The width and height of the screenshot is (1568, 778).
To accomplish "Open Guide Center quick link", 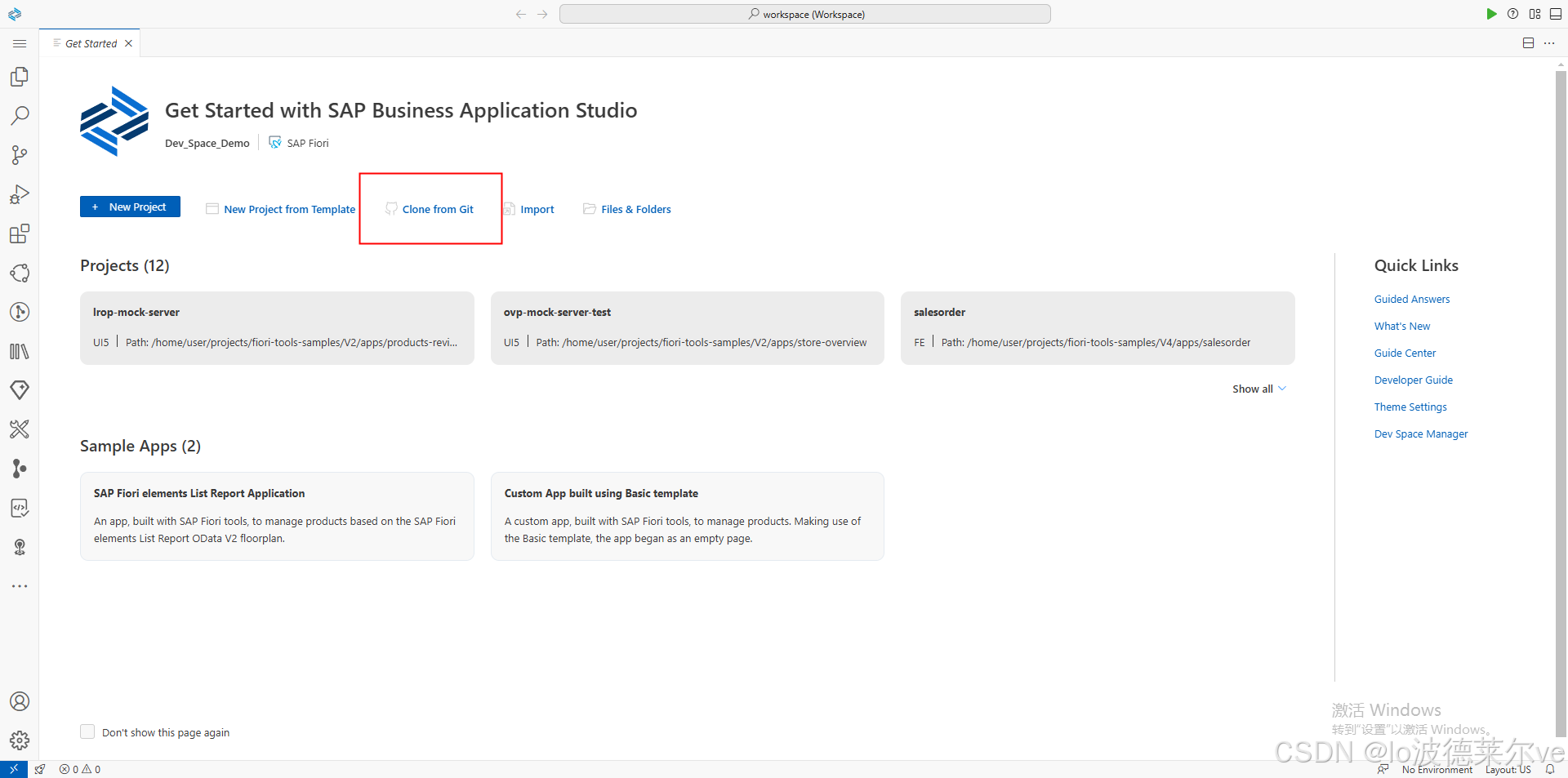I will click(x=1405, y=353).
